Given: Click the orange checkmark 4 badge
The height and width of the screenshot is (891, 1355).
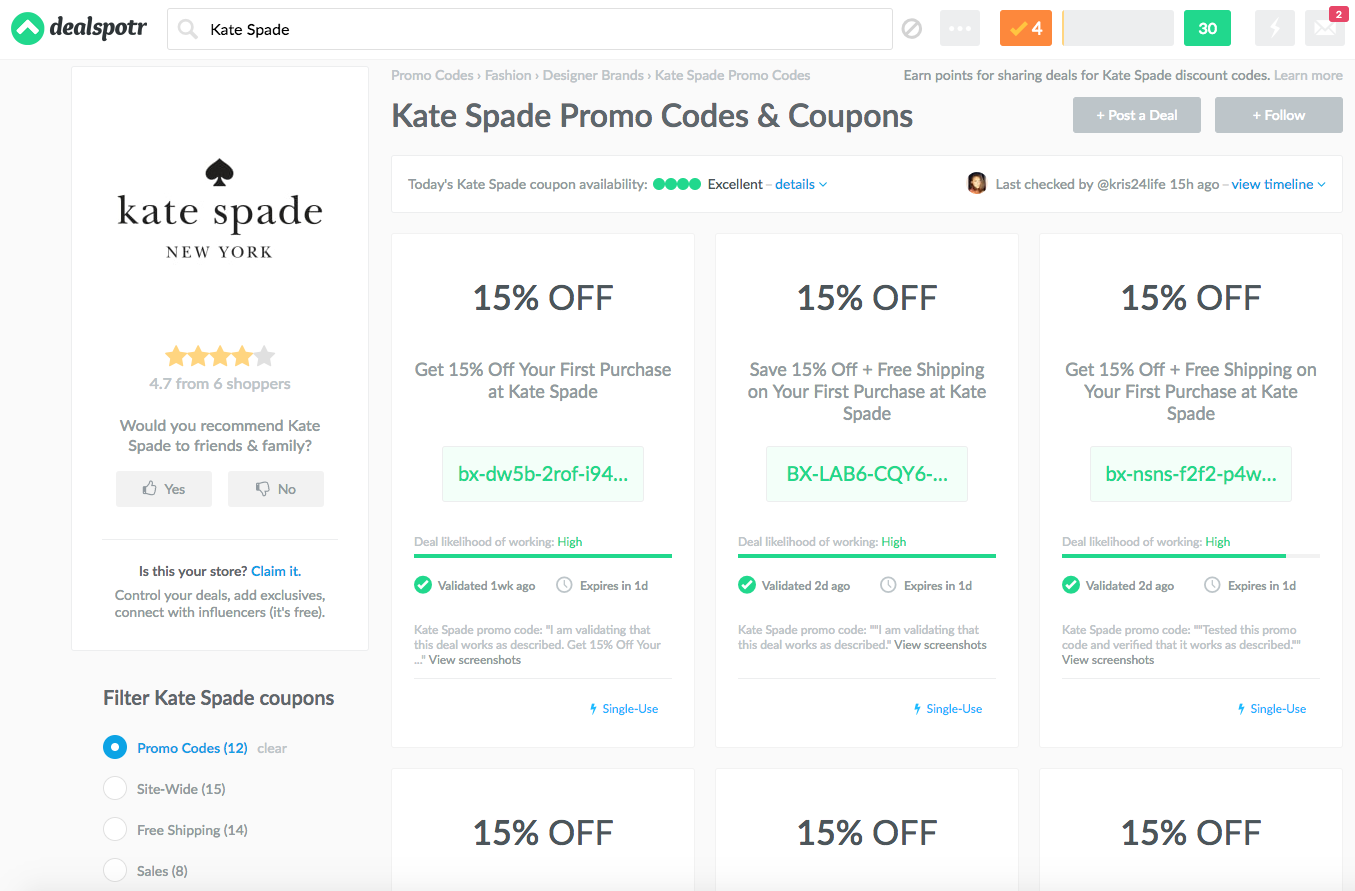Looking at the screenshot, I should click(1026, 29).
